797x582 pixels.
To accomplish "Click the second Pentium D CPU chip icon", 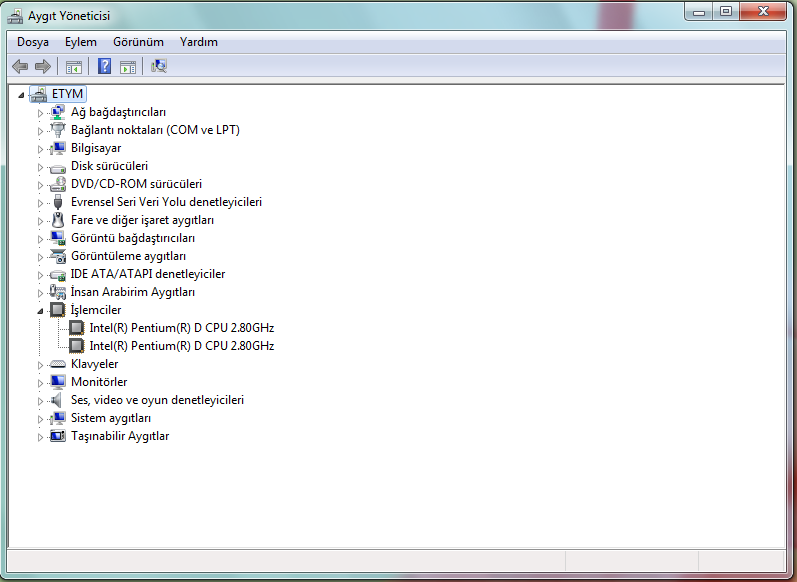I will [x=76, y=346].
